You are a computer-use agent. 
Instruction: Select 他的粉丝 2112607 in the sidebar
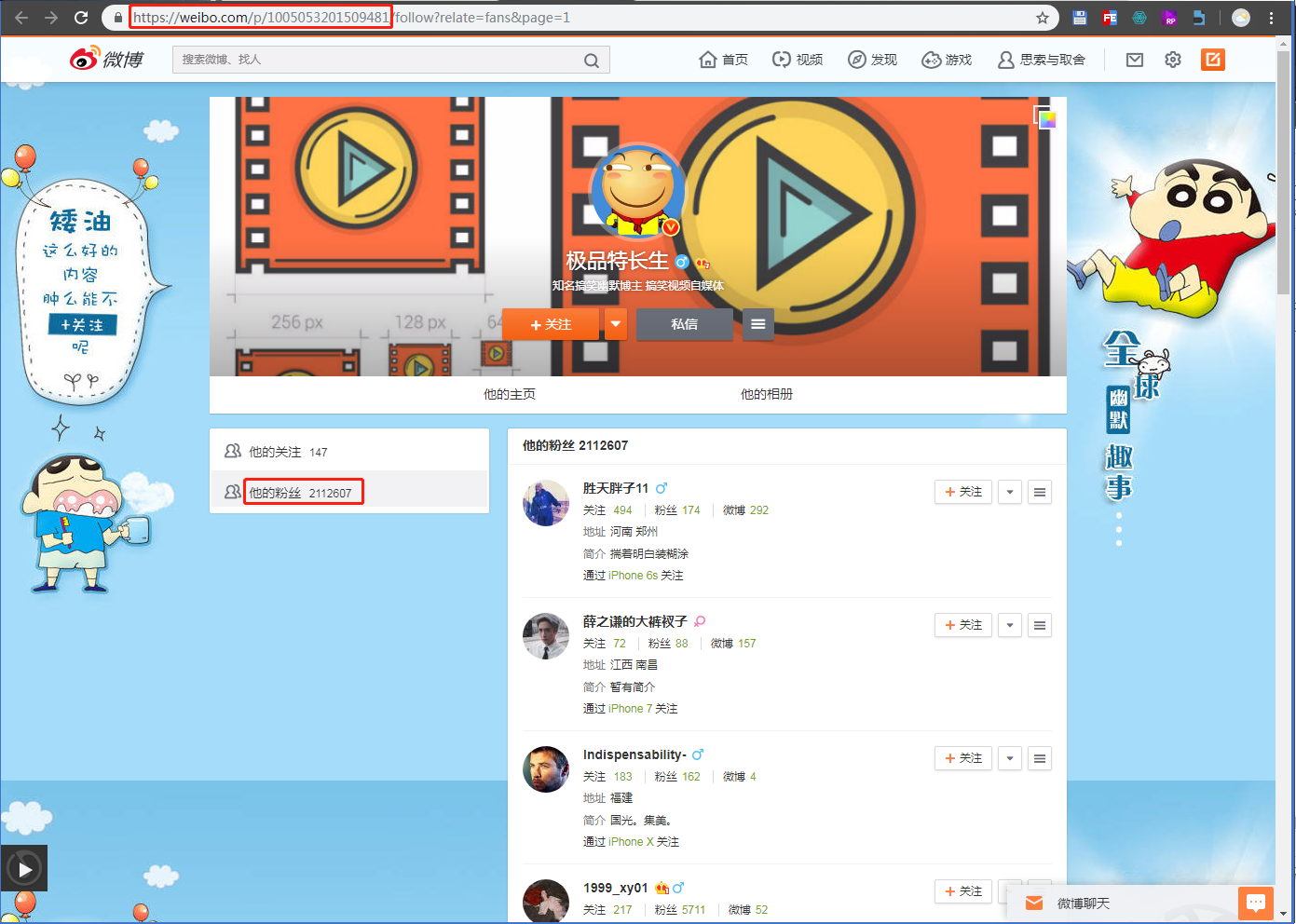[349, 492]
